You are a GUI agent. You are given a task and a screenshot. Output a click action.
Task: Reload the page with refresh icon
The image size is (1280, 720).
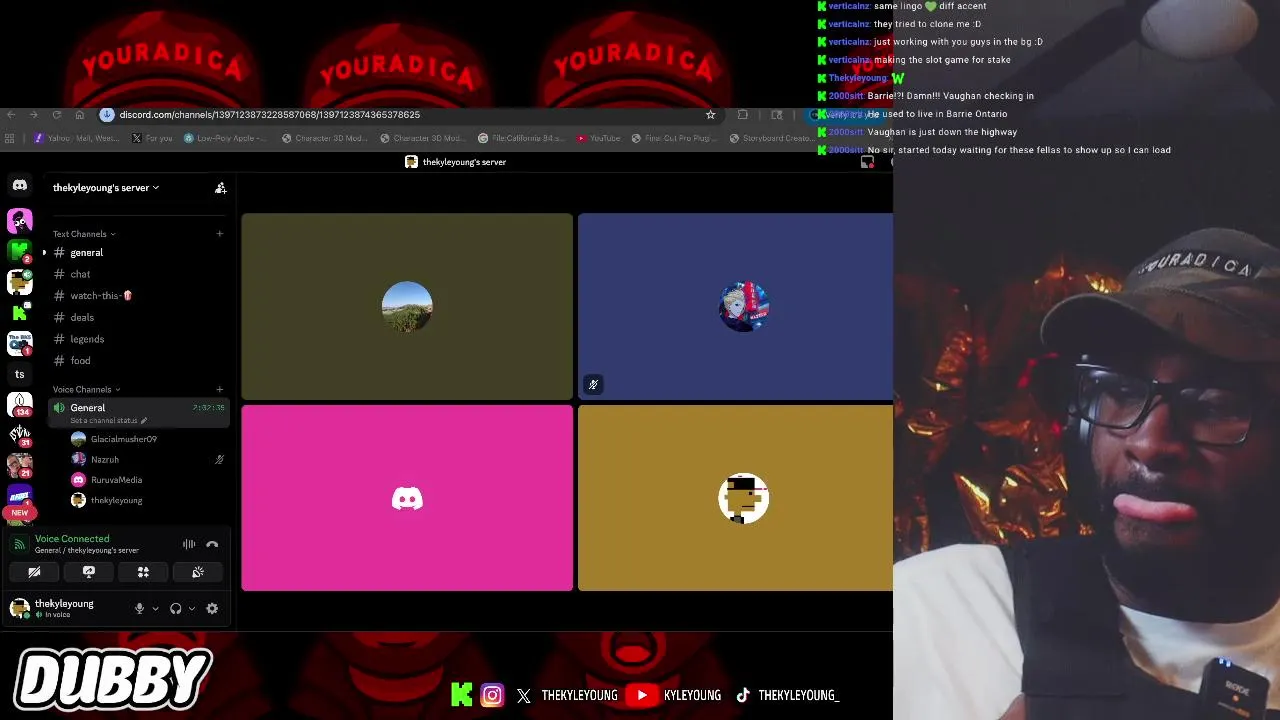[57, 115]
